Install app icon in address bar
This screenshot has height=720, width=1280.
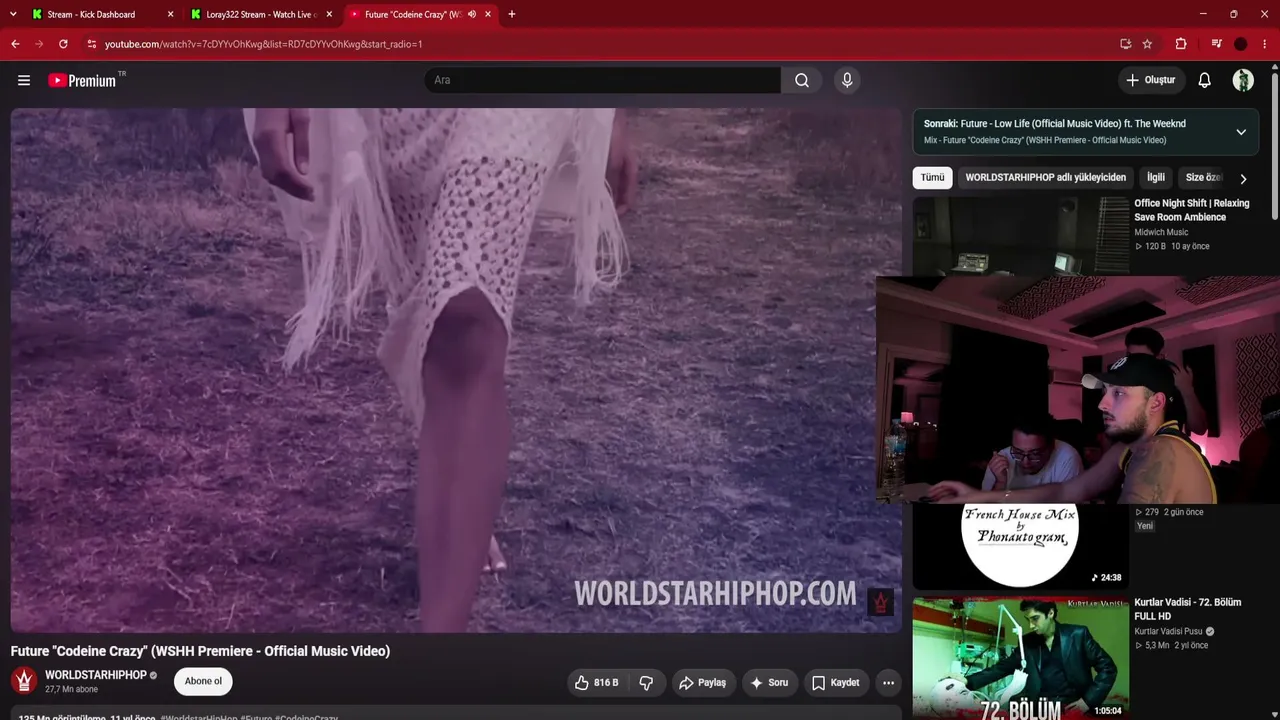pos(1126,44)
